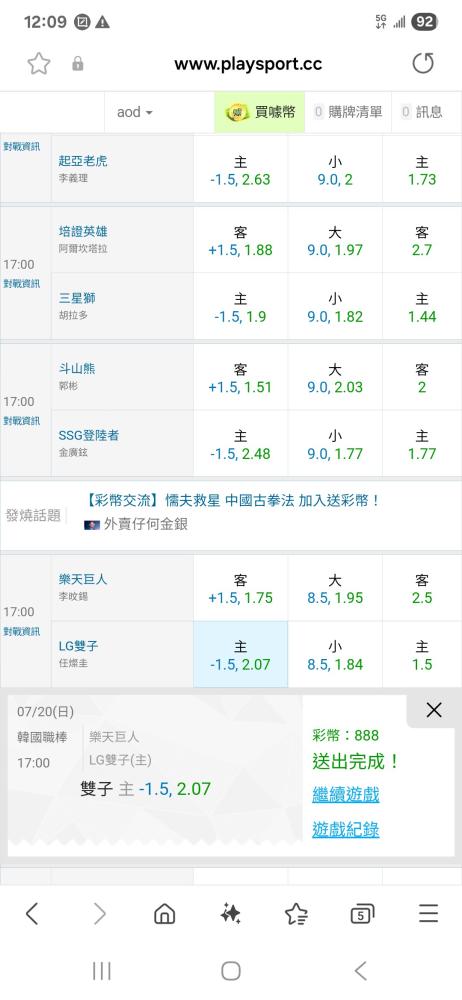Reload the page with the refresh icon

[x=422, y=63]
